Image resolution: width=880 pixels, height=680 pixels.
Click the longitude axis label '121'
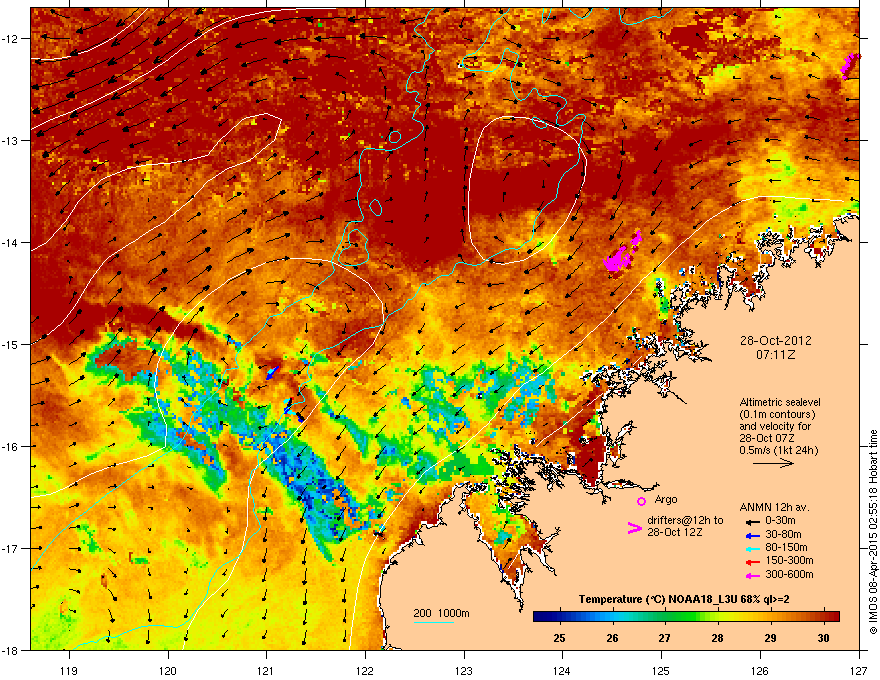266,670
